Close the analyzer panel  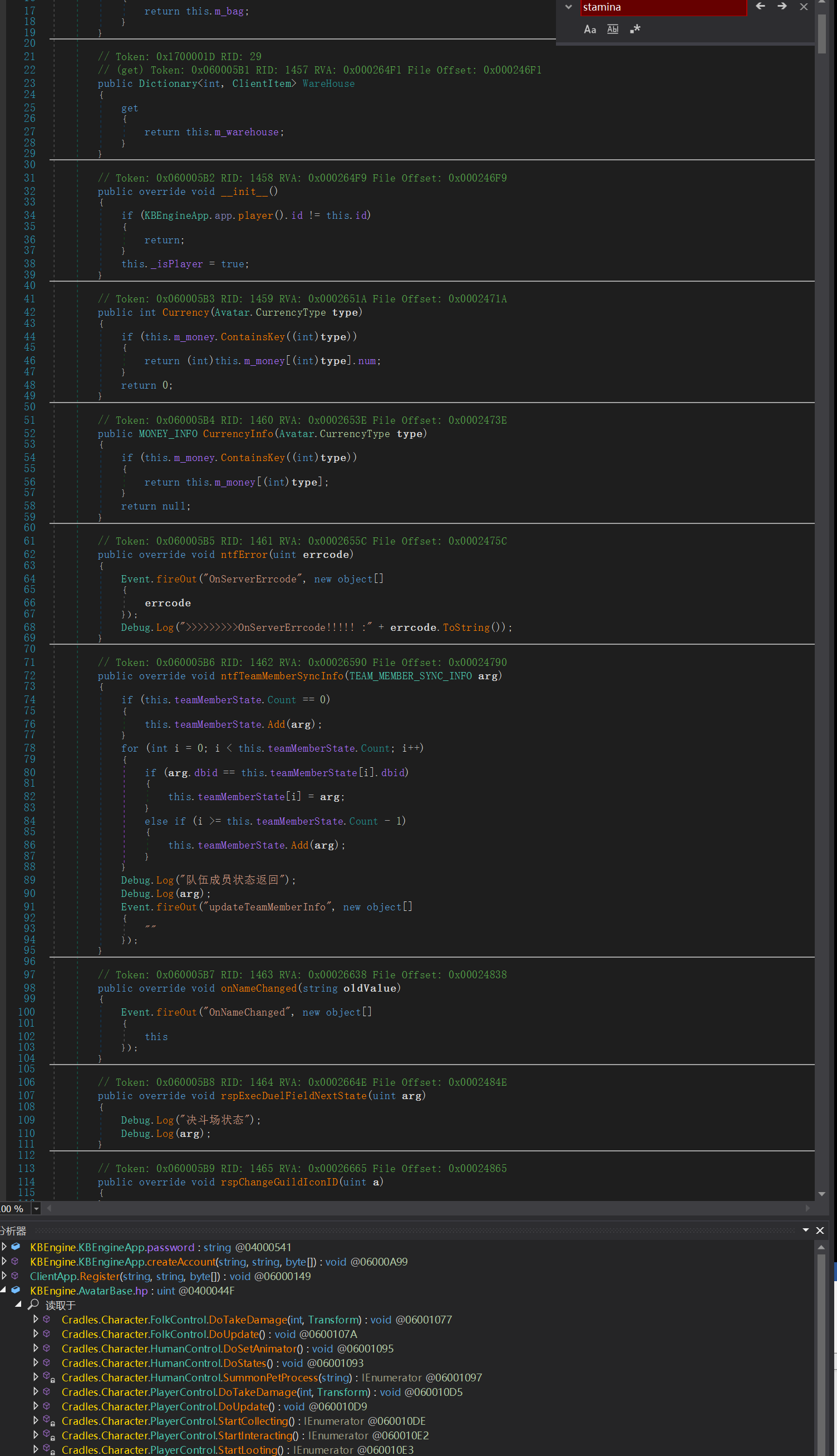tap(820, 1231)
